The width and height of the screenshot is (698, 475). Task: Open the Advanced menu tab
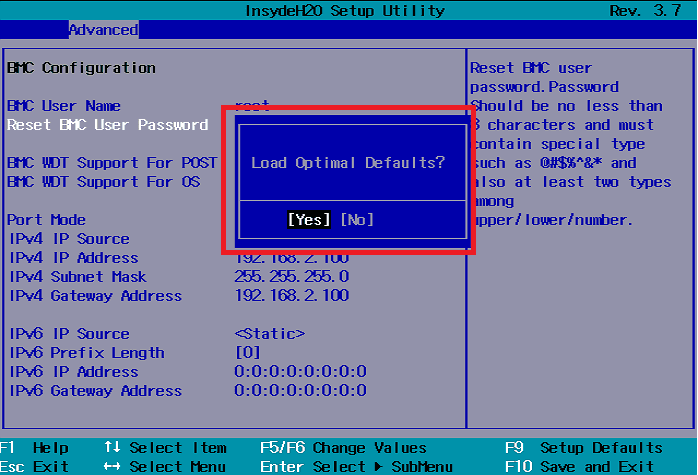coord(103,30)
